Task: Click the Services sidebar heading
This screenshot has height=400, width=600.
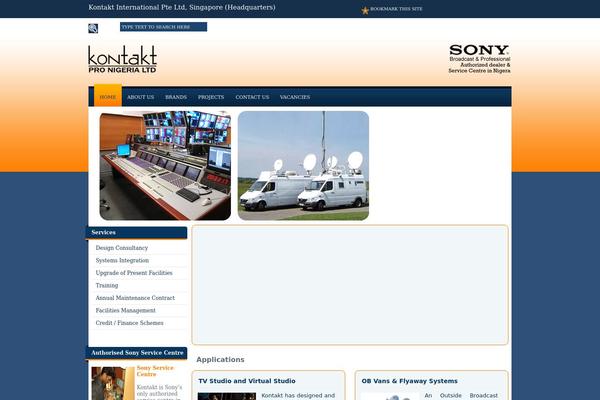Action: (x=136, y=233)
